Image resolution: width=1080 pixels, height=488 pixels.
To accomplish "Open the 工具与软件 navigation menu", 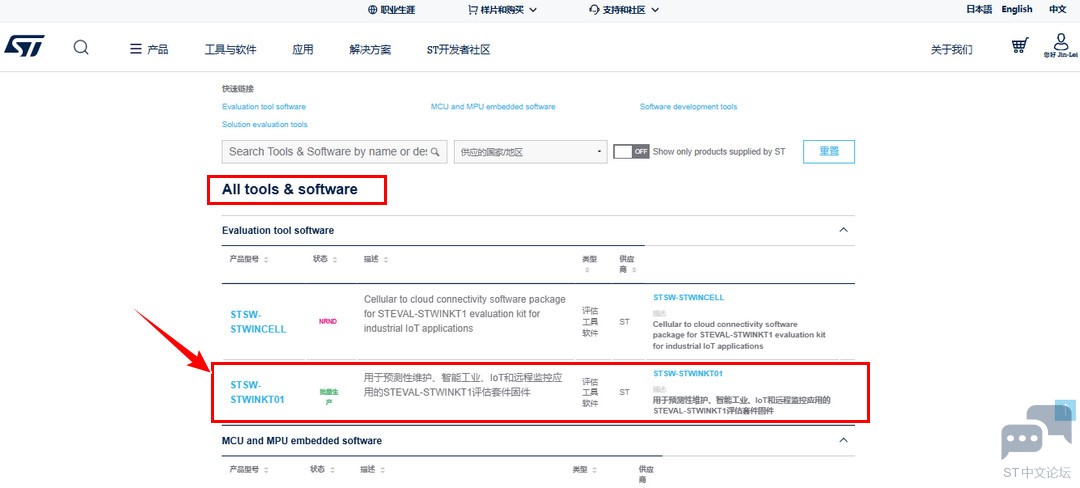I will (230, 49).
